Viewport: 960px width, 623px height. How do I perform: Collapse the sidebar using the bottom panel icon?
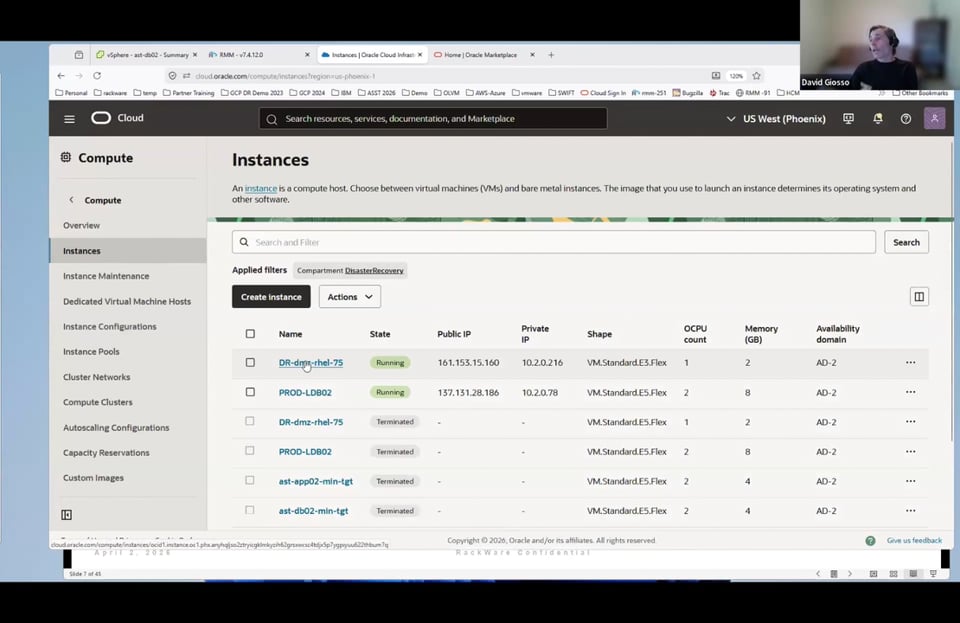(x=67, y=515)
